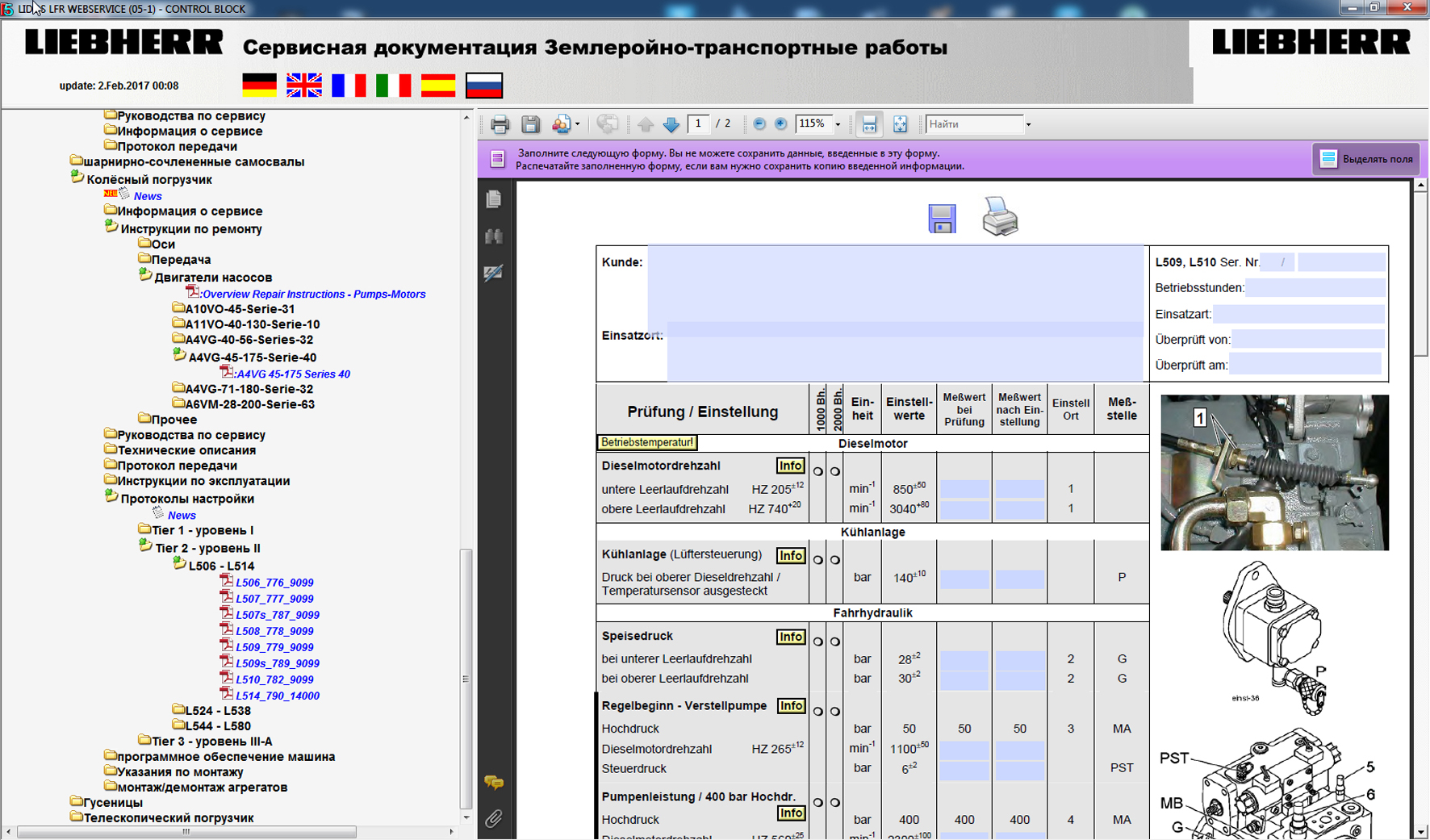Expand the L524 - L538 folder
This screenshot has width=1430, height=840.
pos(217,710)
